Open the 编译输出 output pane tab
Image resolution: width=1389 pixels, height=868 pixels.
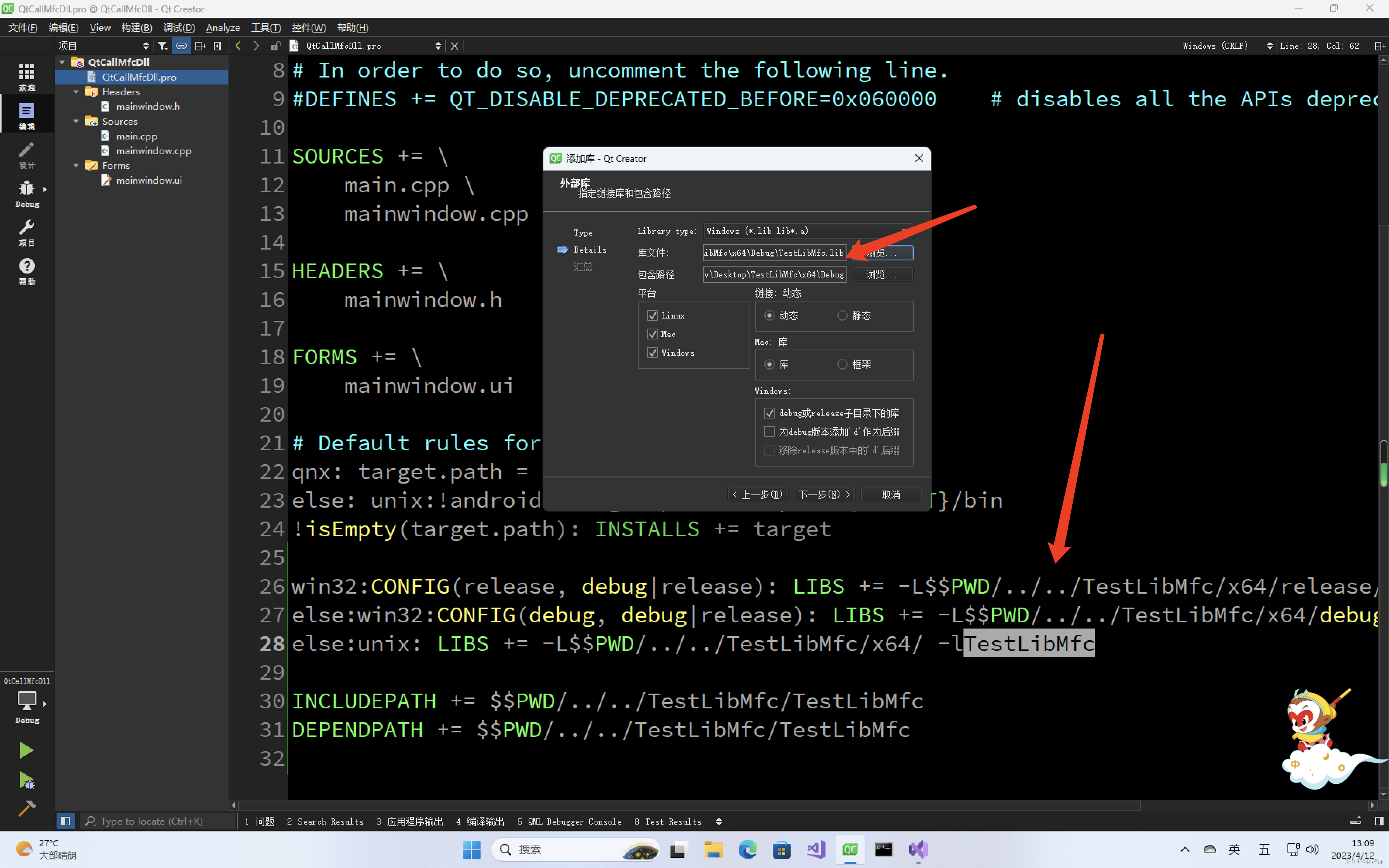coord(480,821)
